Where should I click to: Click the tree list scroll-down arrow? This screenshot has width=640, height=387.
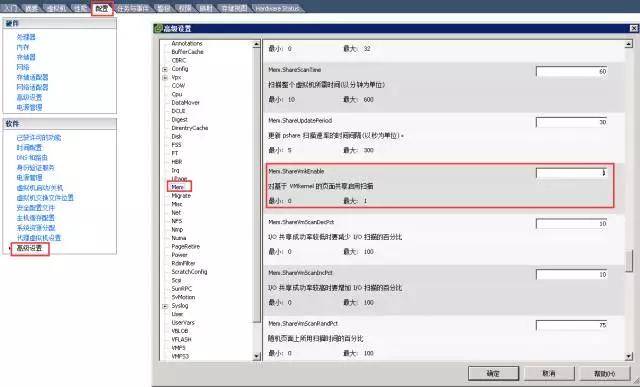257,356
